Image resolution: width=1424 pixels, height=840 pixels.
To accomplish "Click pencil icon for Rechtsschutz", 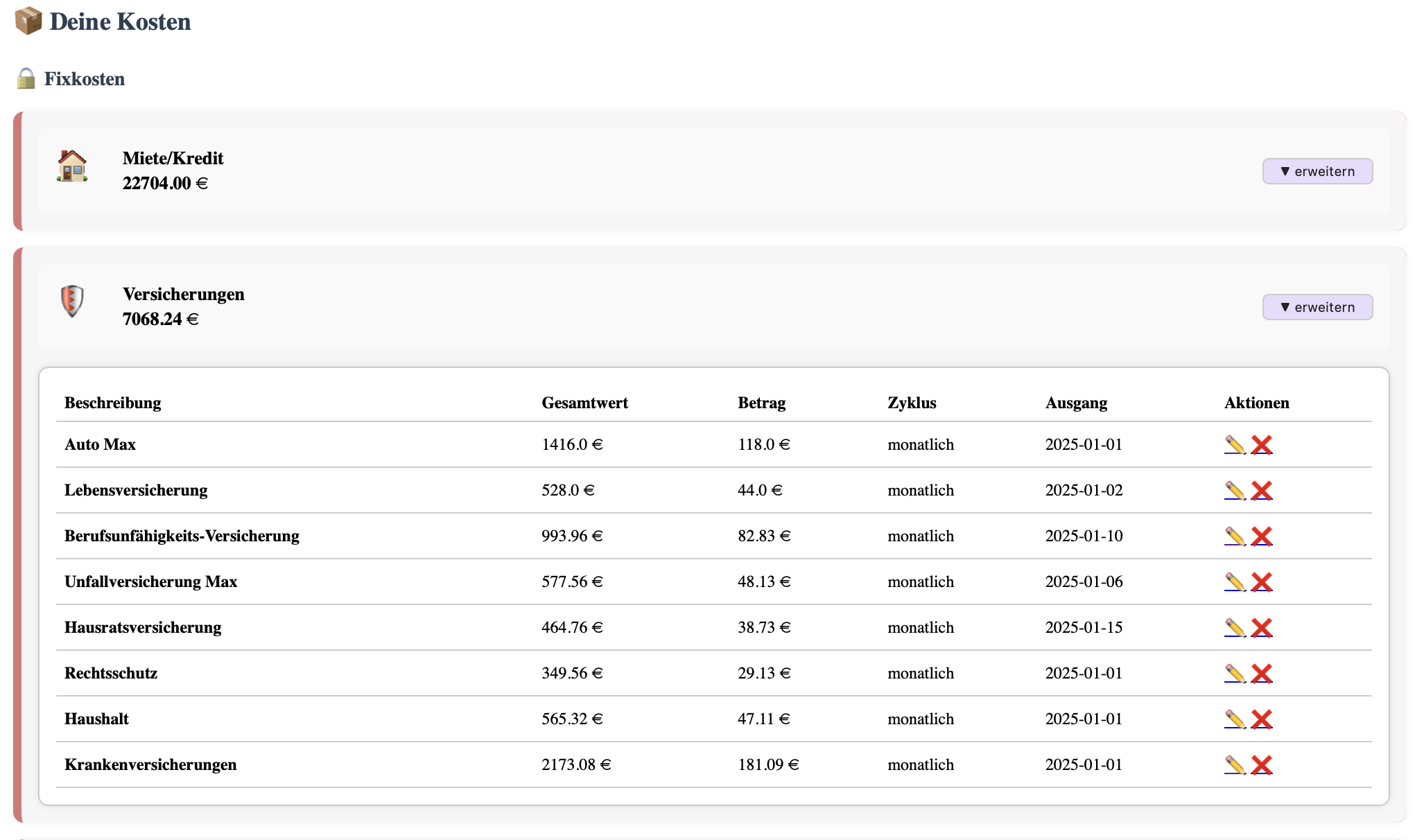I will (x=1235, y=674).
